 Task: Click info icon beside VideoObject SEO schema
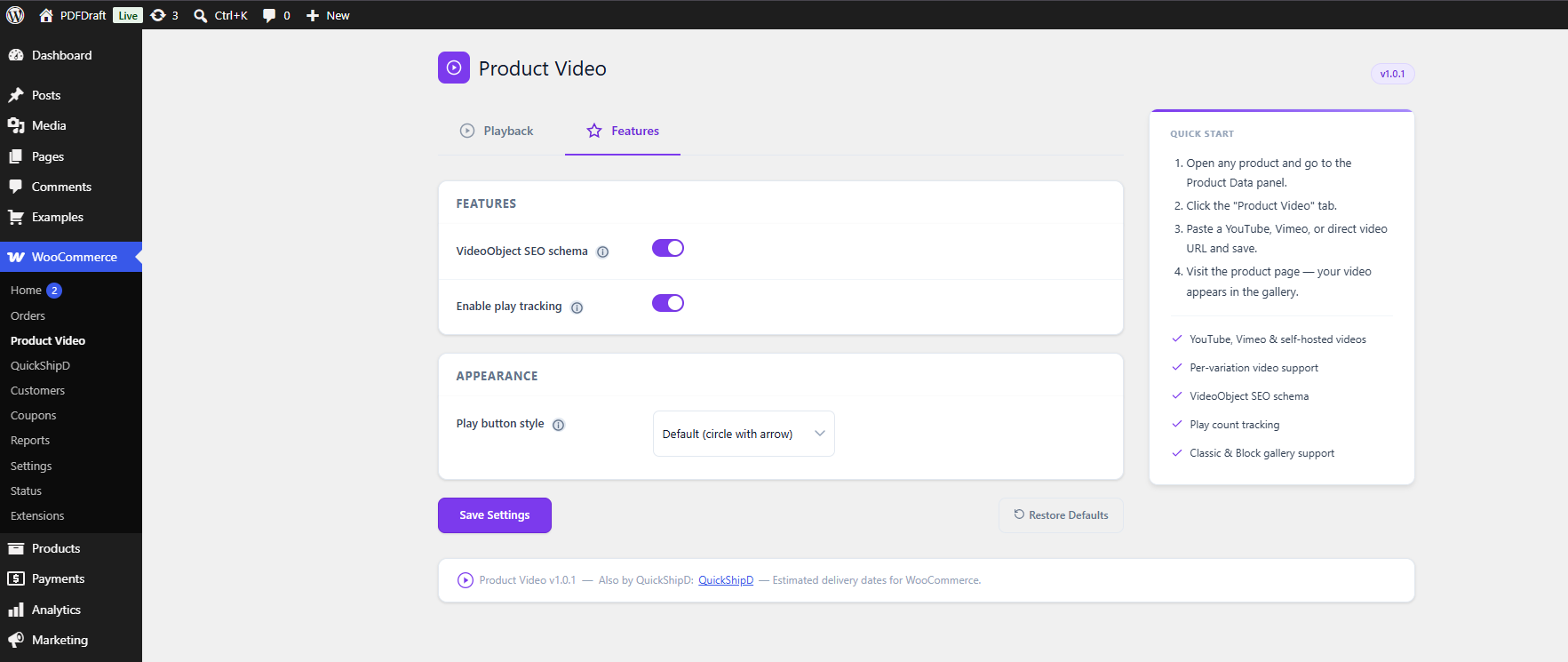(602, 251)
